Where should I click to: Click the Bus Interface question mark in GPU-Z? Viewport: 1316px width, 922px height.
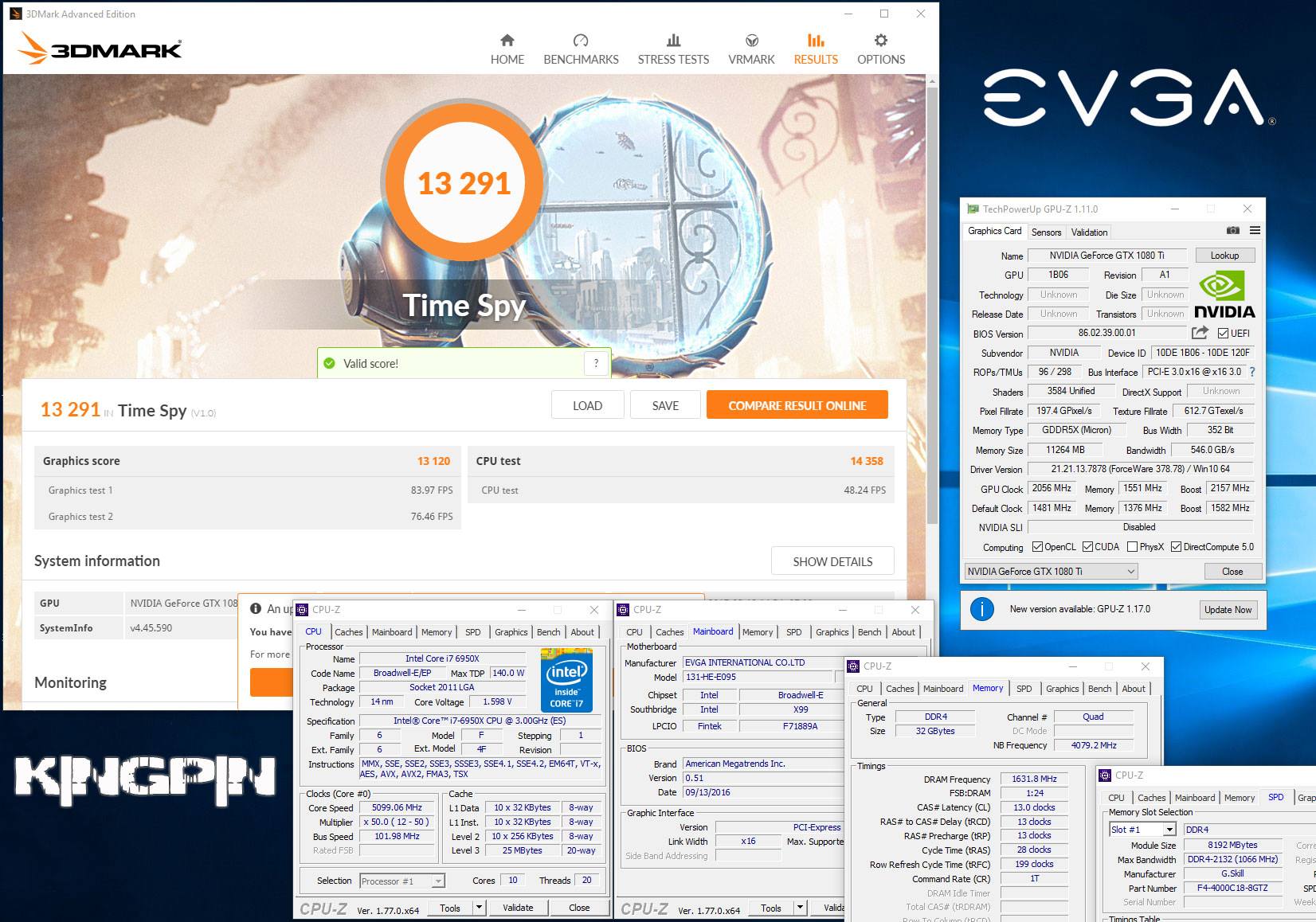[1252, 372]
